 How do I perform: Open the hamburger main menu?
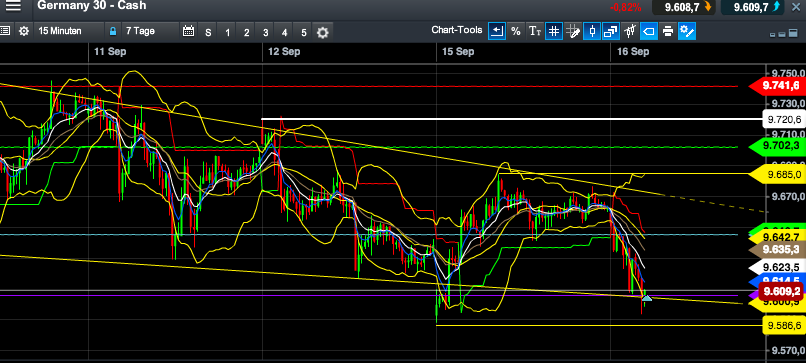coord(13,6)
